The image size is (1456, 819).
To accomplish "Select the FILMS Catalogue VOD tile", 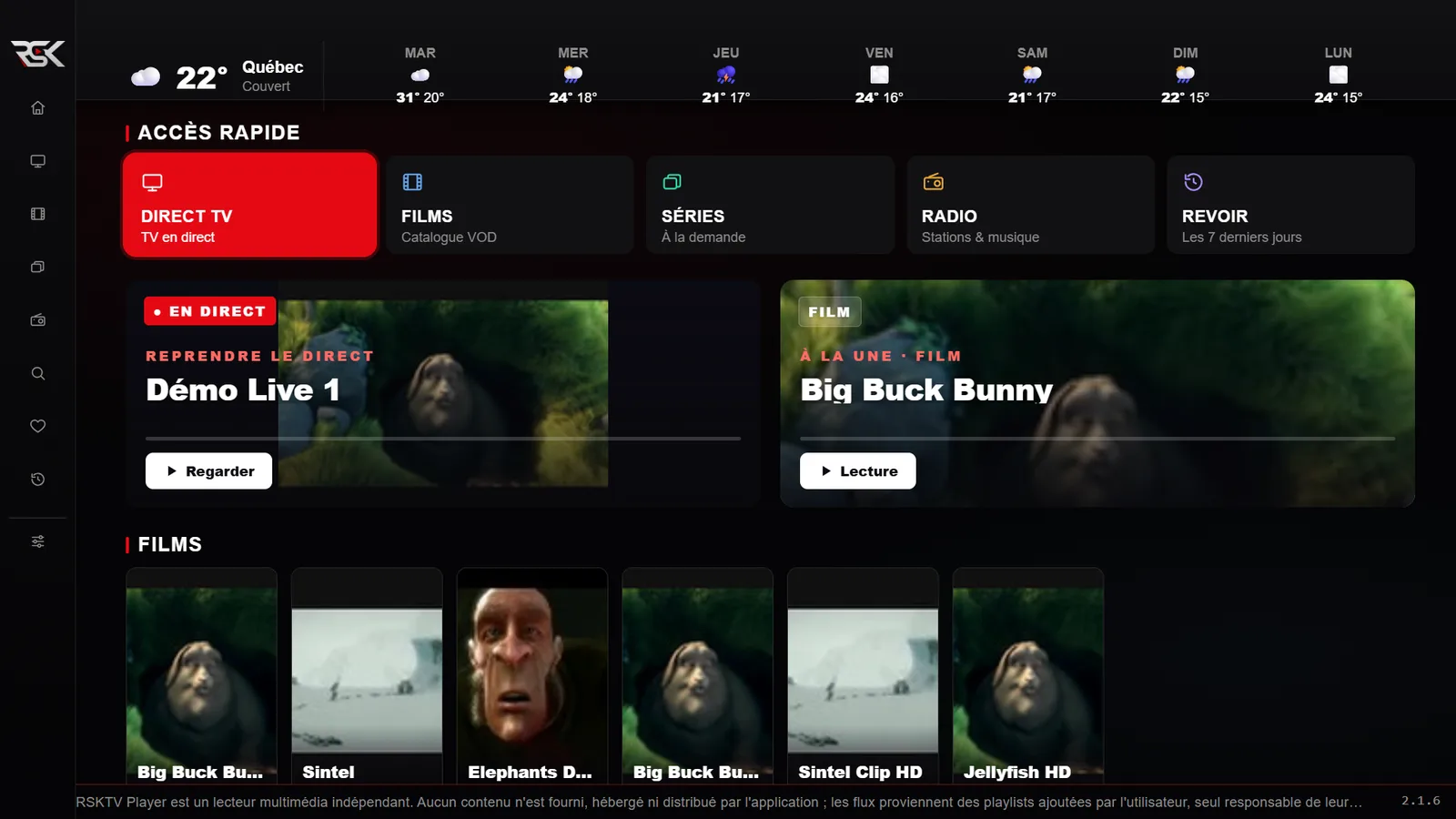I will (510, 205).
